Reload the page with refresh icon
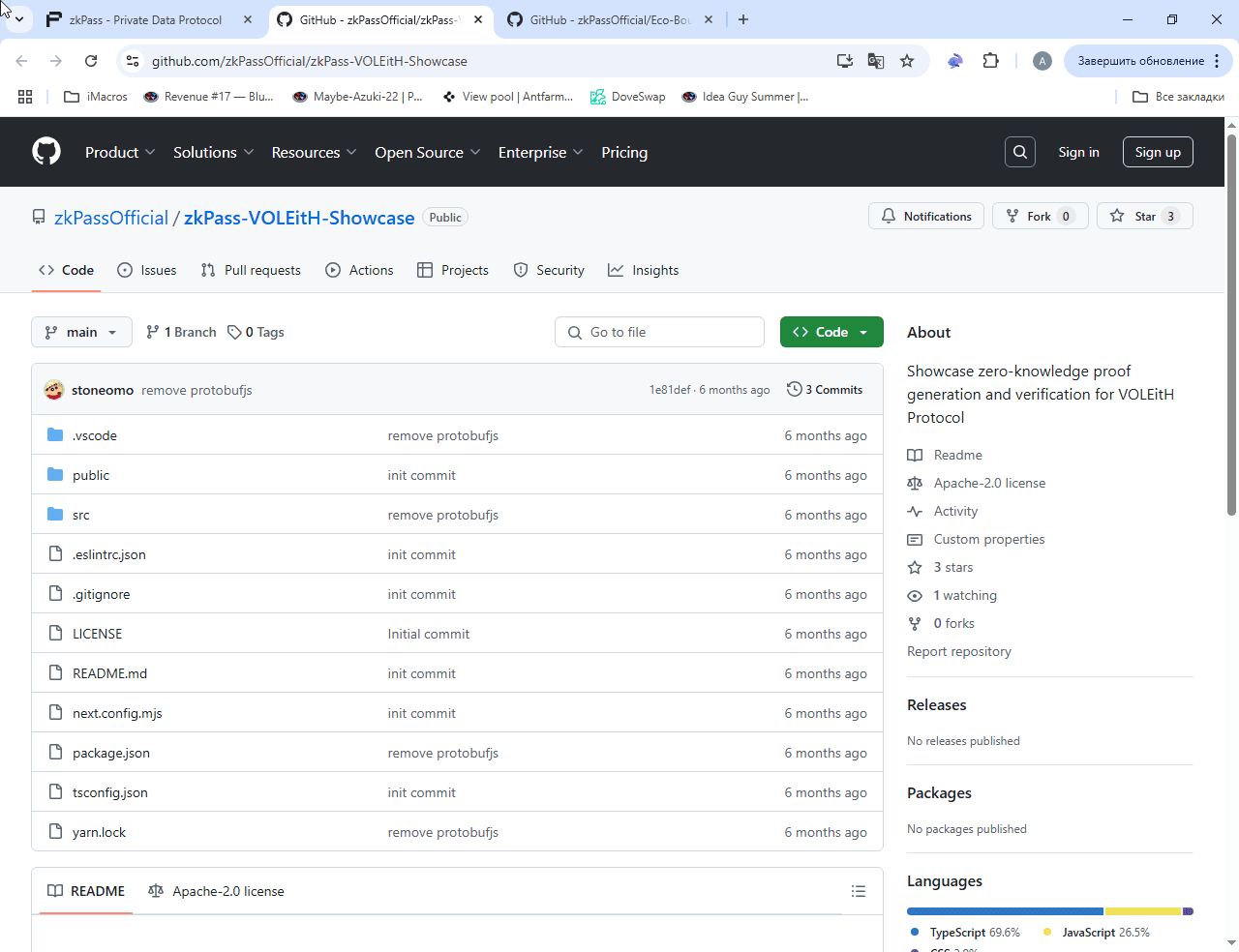Image resolution: width=1239 pixels, height=952 pixels. click(x=91, y=61)
